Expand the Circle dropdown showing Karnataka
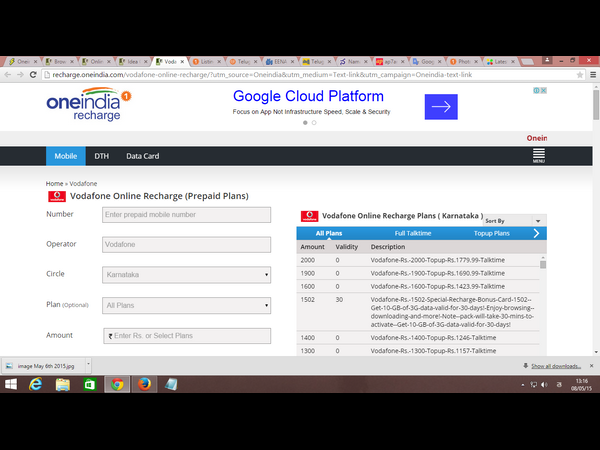This screenshot has width=600, height=450. [x=187, y=274]
